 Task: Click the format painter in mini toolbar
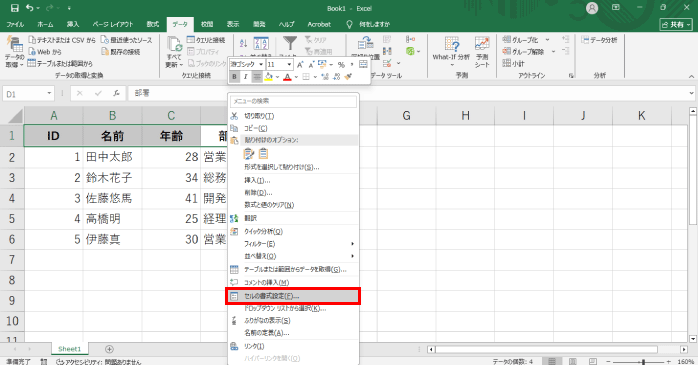tap(348, 77)
